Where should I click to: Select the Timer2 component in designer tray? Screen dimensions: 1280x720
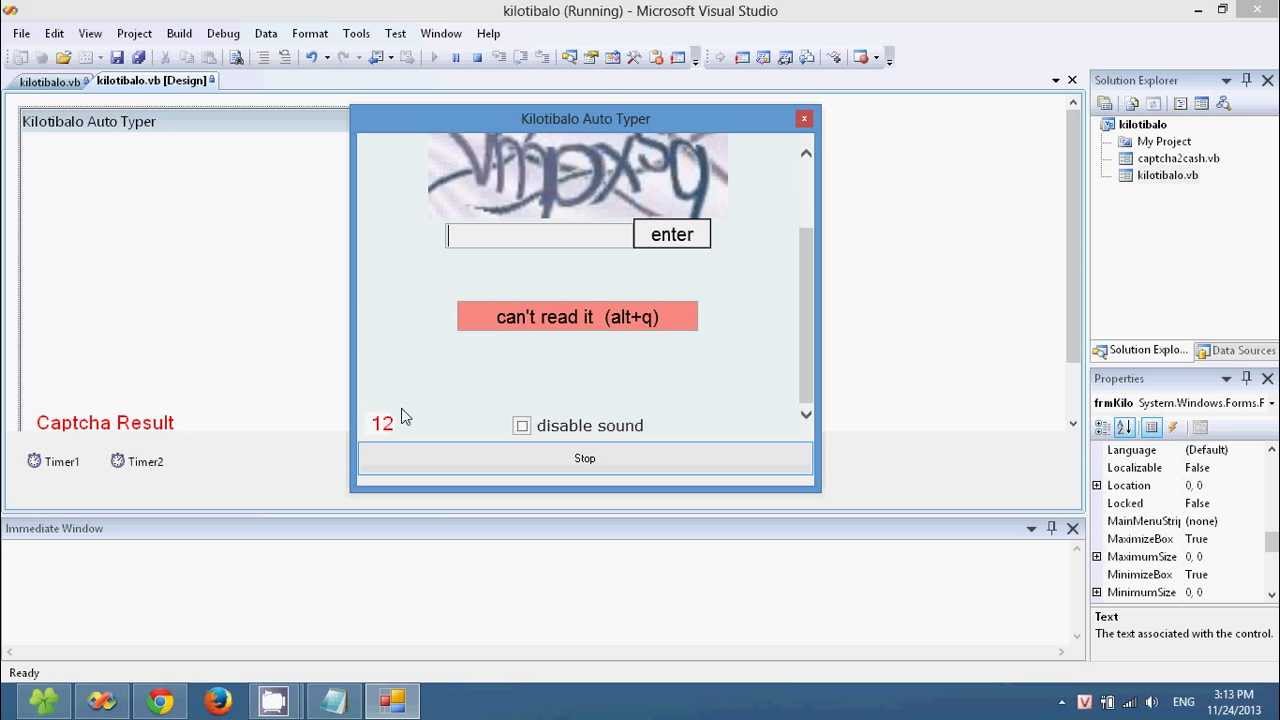137,461
